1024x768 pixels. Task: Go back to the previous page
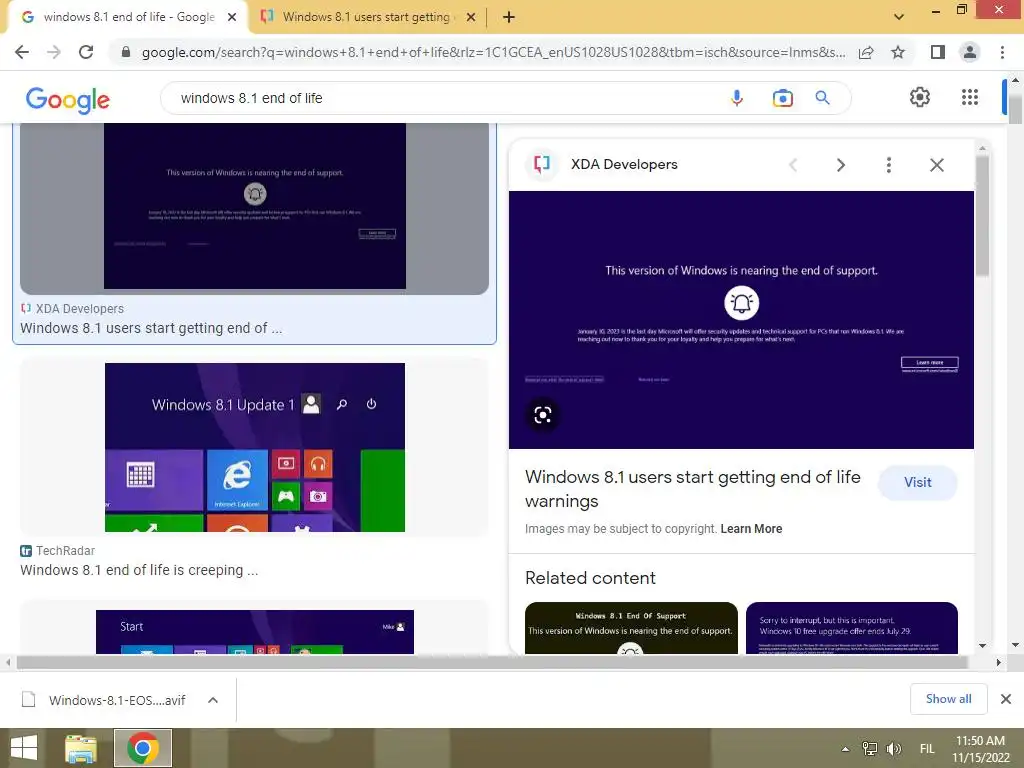(x=22, y=52)
